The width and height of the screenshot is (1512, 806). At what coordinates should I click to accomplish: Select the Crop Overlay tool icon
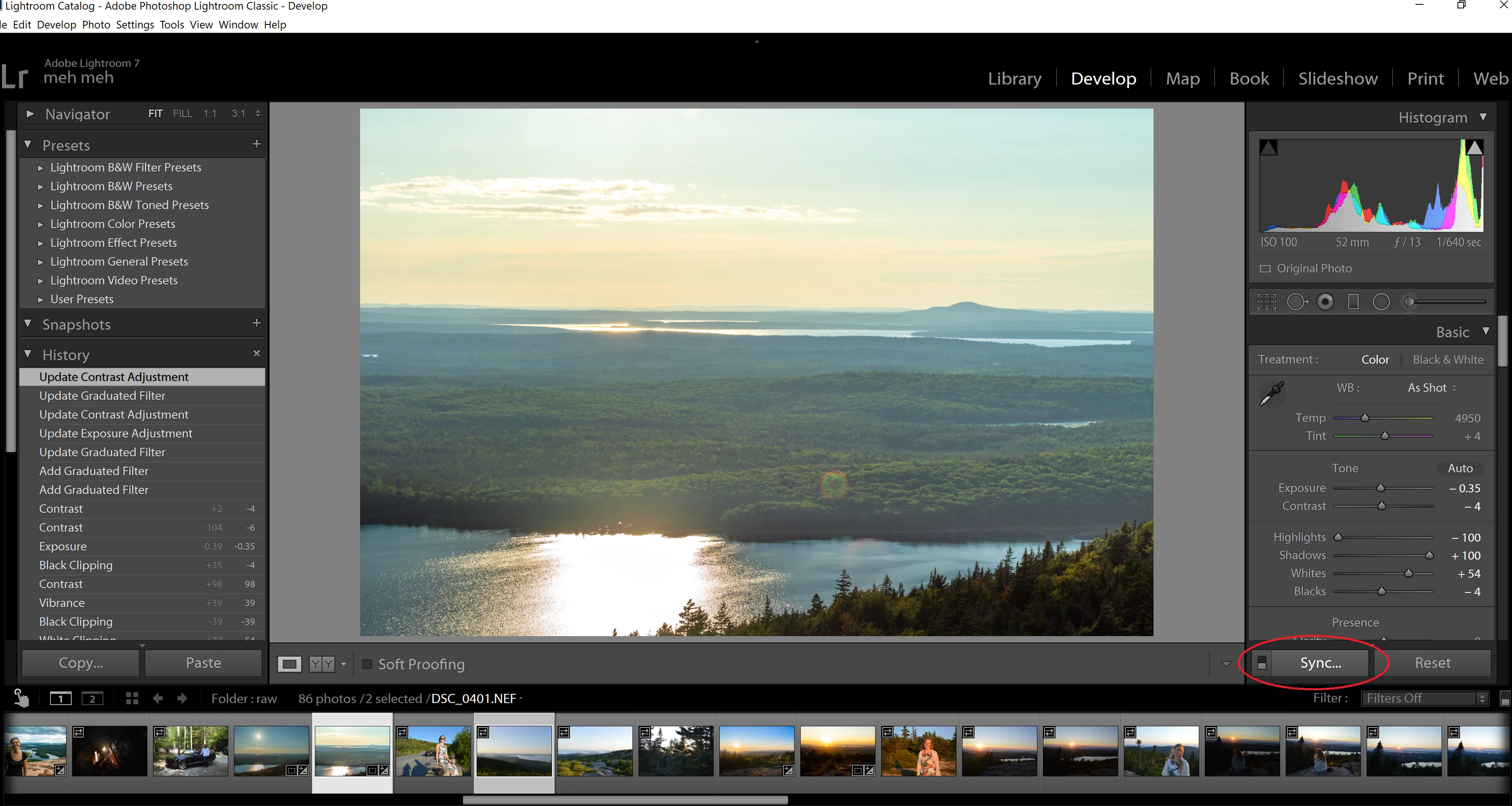1266,302
